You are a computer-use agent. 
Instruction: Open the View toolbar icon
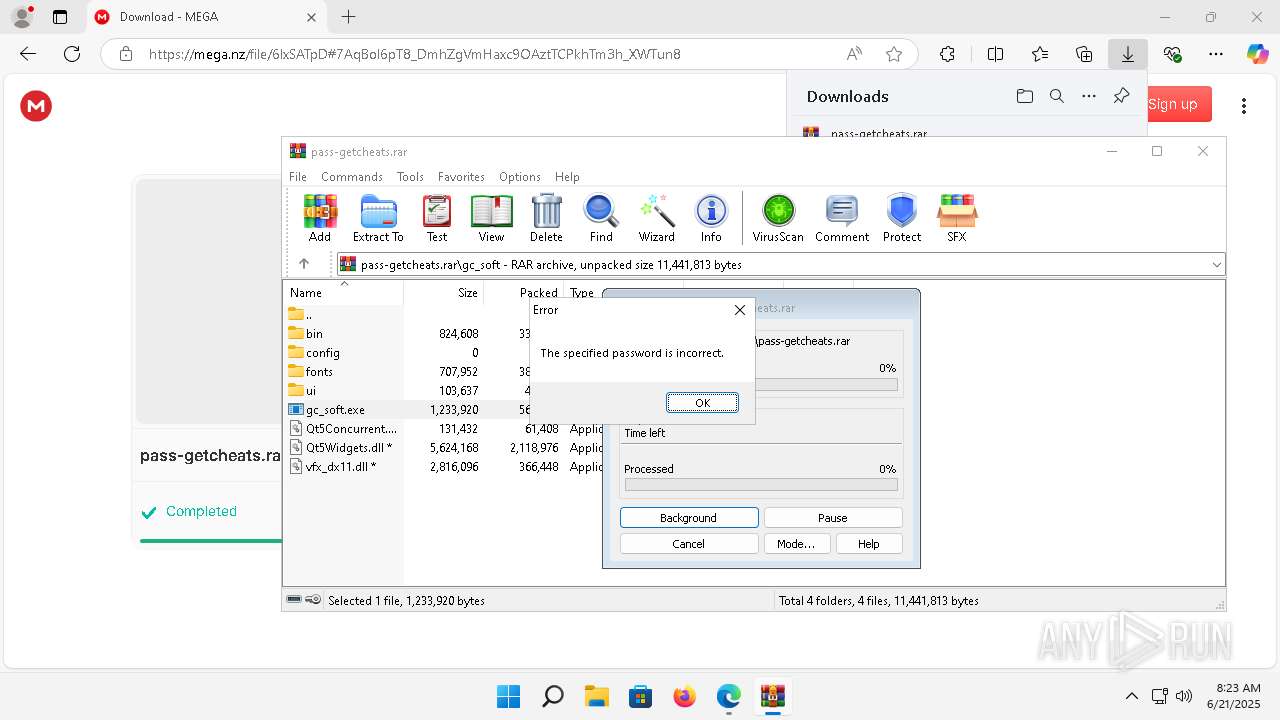click(x=491, y=218)
